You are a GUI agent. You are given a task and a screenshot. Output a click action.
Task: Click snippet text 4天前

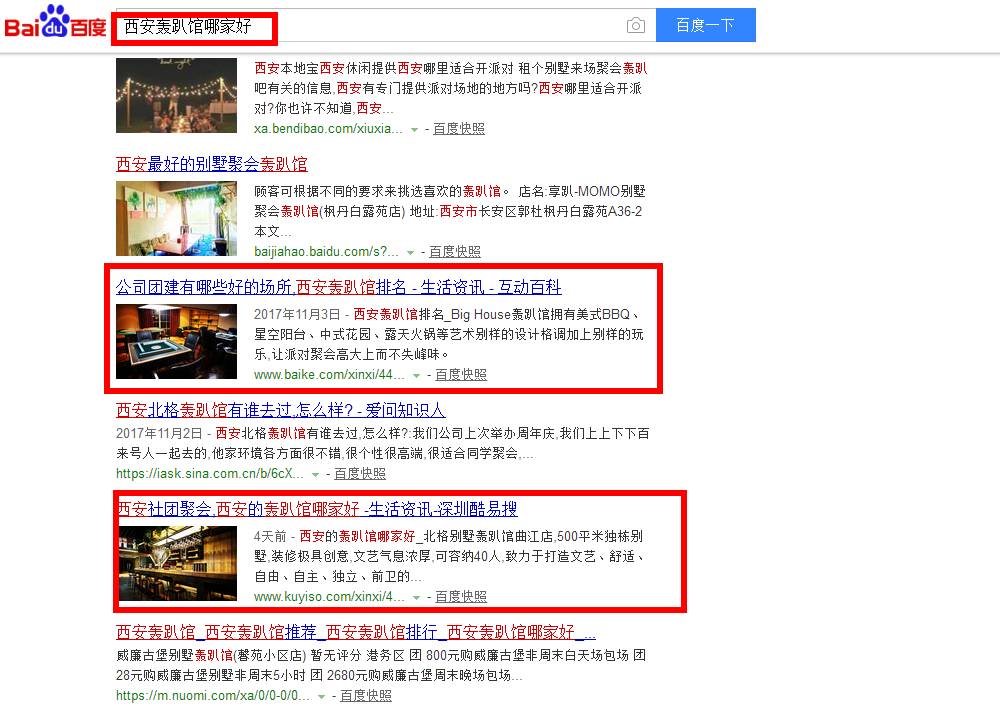click(x=270, y=536)
